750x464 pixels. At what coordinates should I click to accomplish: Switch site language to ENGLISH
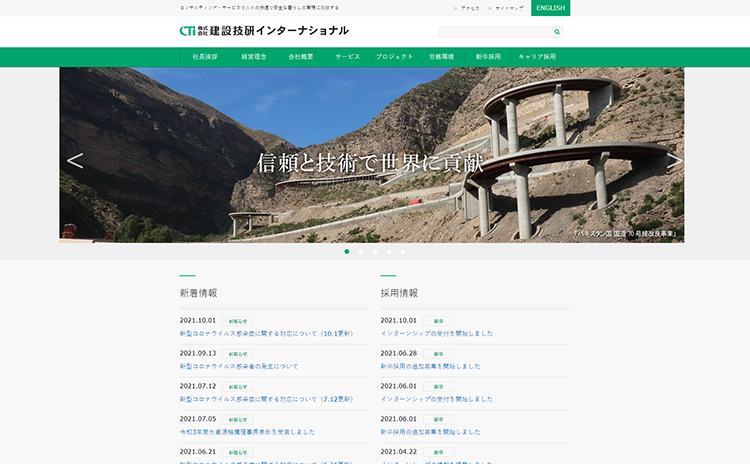click(550, 8)
